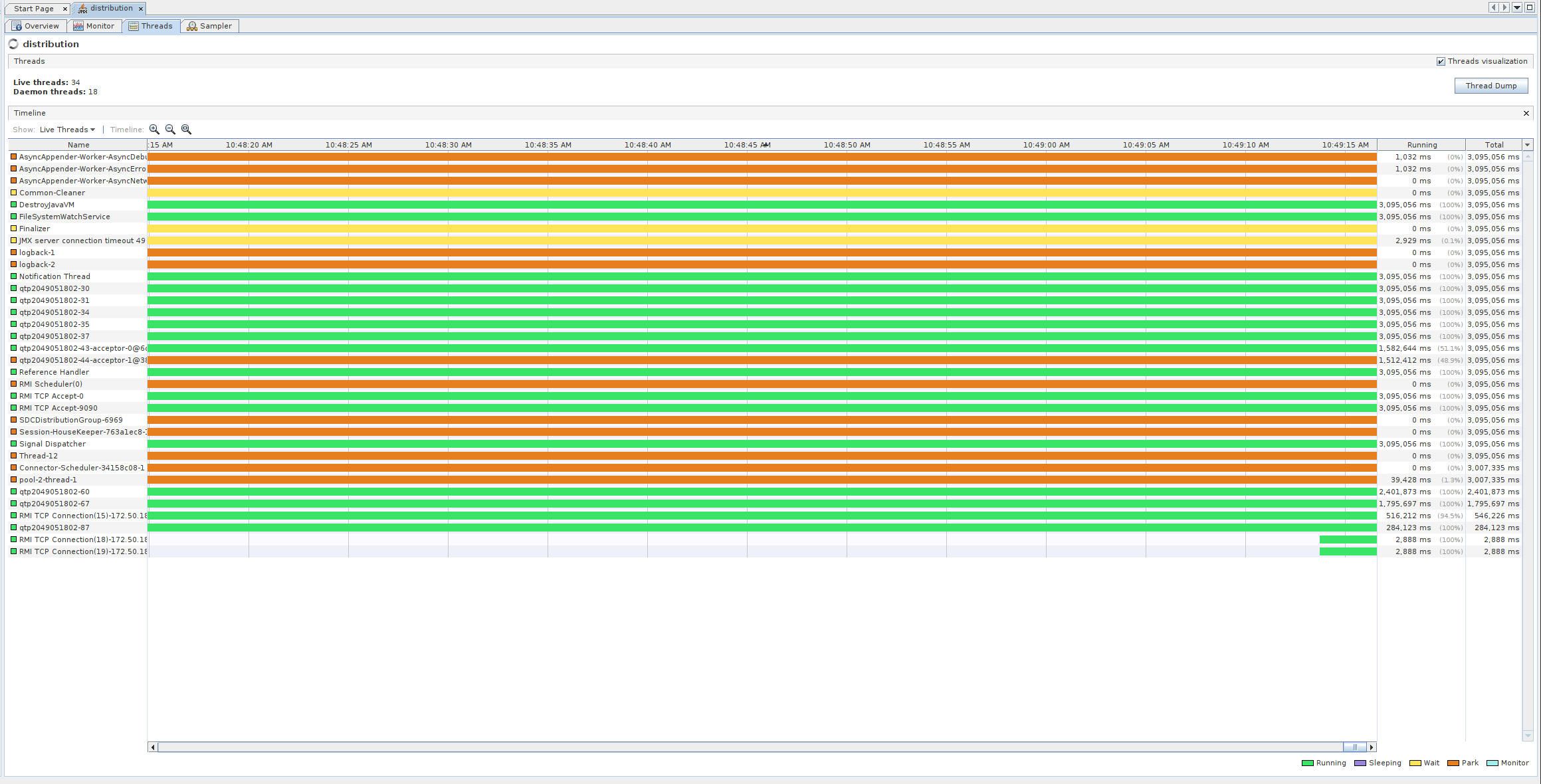Open column chooser dropdown in table header

tap(1527, 145)
